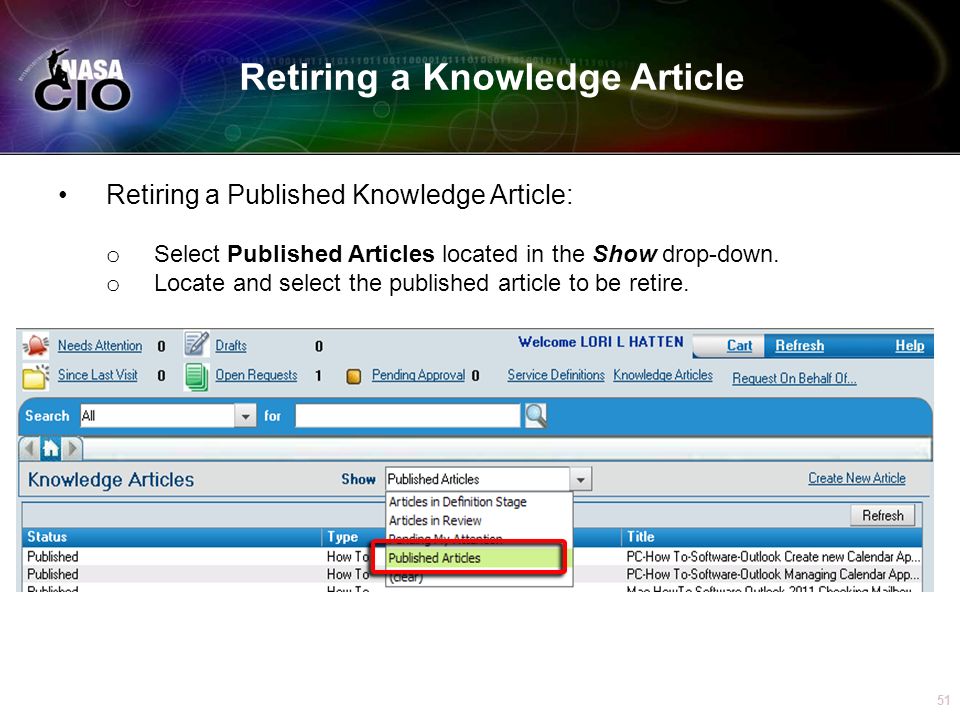
Task: Select the Outlook Create new Calendar article
Action: (773, 557)
